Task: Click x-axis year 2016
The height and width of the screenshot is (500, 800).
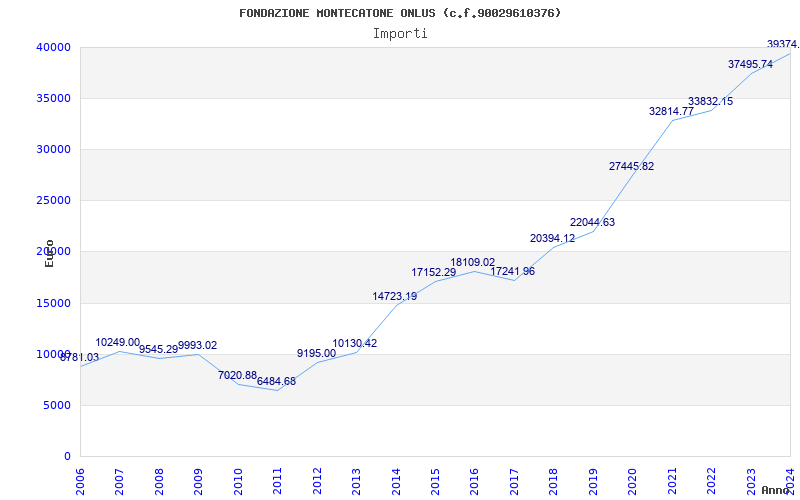Action: 475,481
